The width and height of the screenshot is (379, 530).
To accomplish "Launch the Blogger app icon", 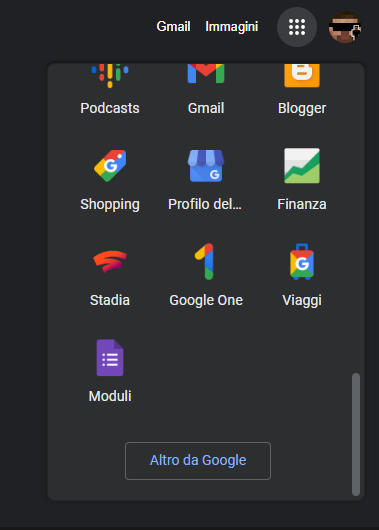I will (x=302, y=75).
